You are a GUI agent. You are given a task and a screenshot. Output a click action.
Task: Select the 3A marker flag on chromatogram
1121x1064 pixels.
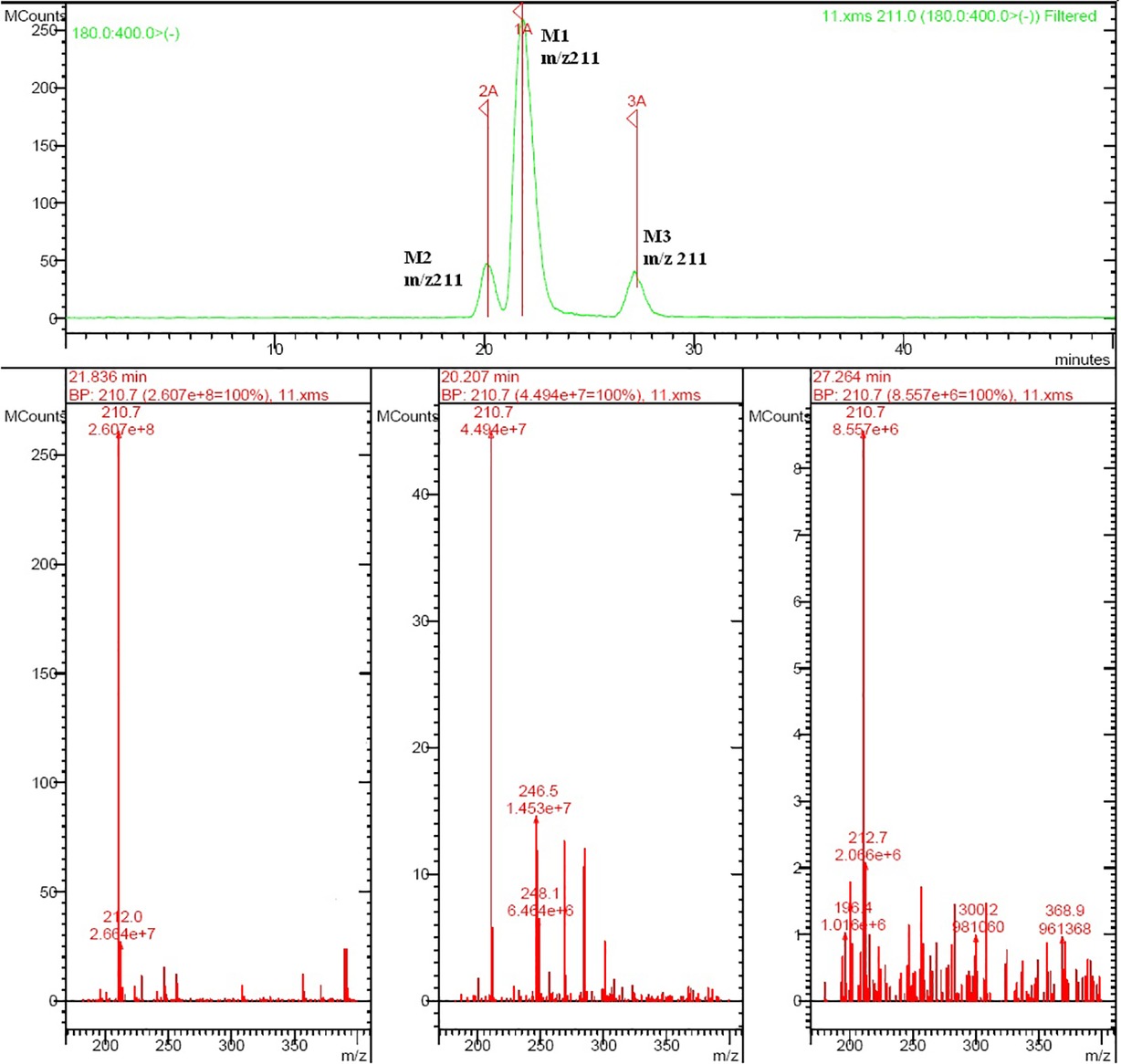click(x=632, y=118)
